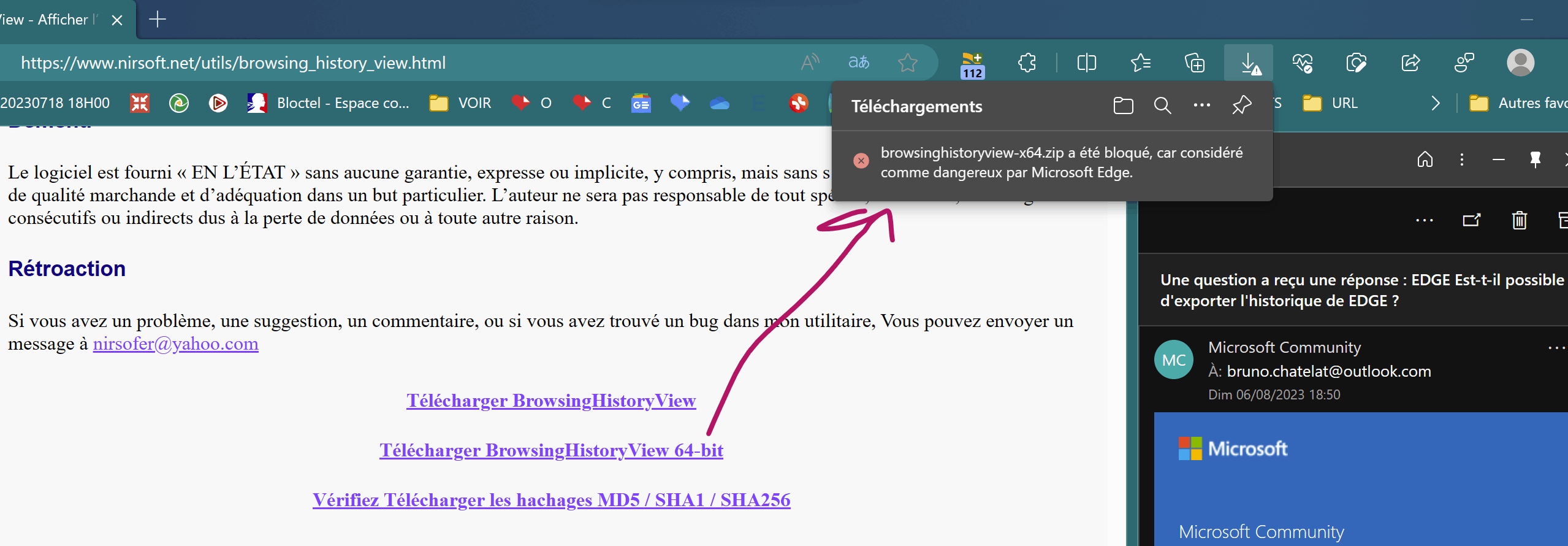This screenshot has width=1568, height=546.
Task: Click the Microsoft logo in email banner
Action: [1232, 448]
